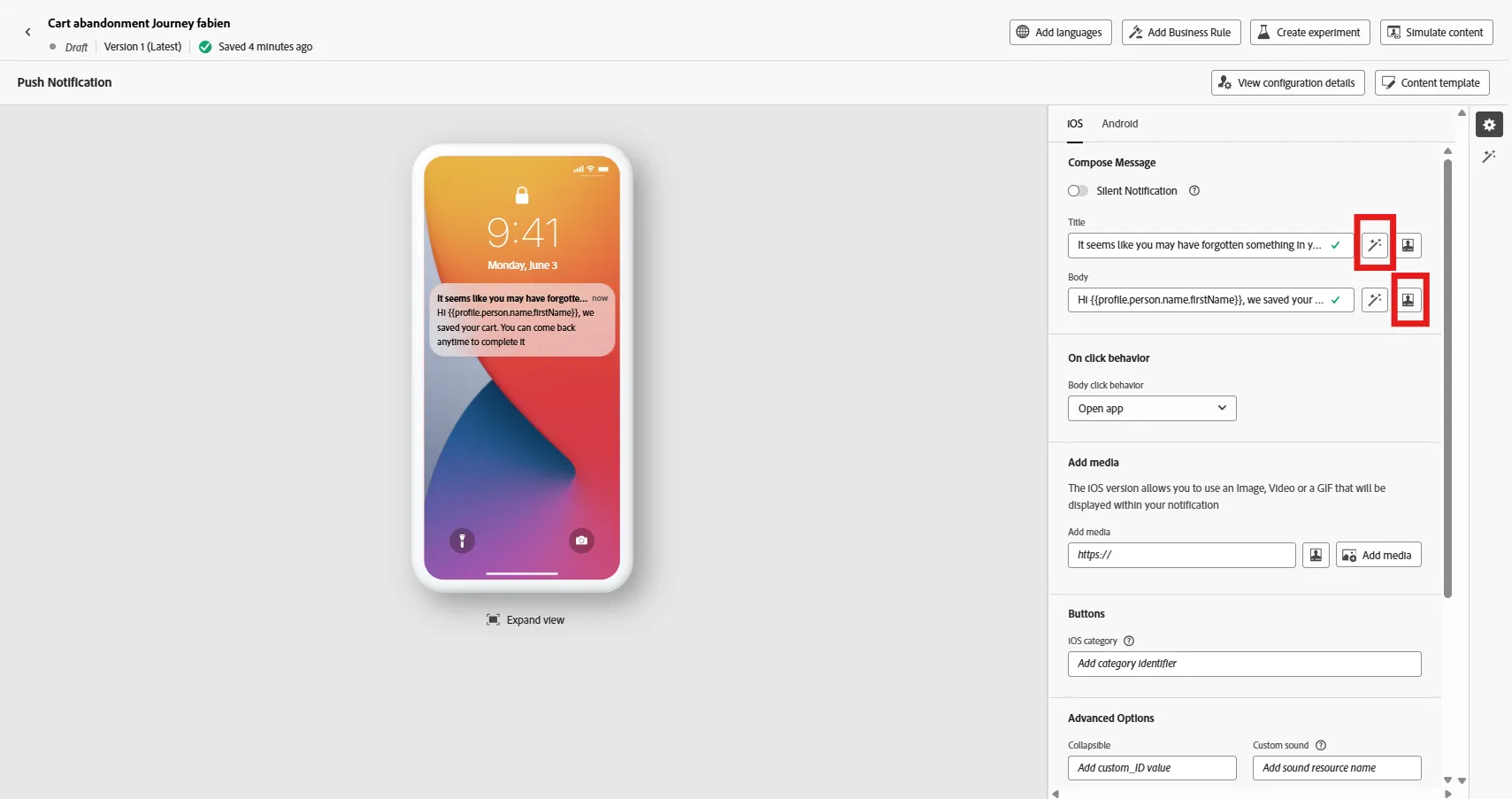Click into the Body text field
This screenshot has height=799, width=1512.
coord(1209,300)
